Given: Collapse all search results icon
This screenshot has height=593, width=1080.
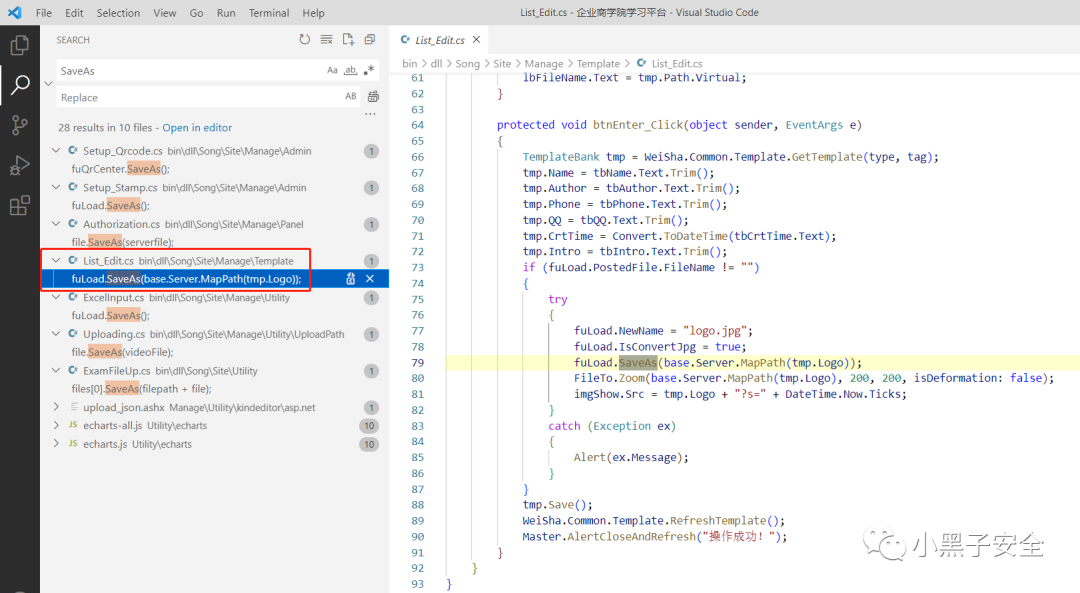Looking at the screenshot, I should (x=370, y=40).
